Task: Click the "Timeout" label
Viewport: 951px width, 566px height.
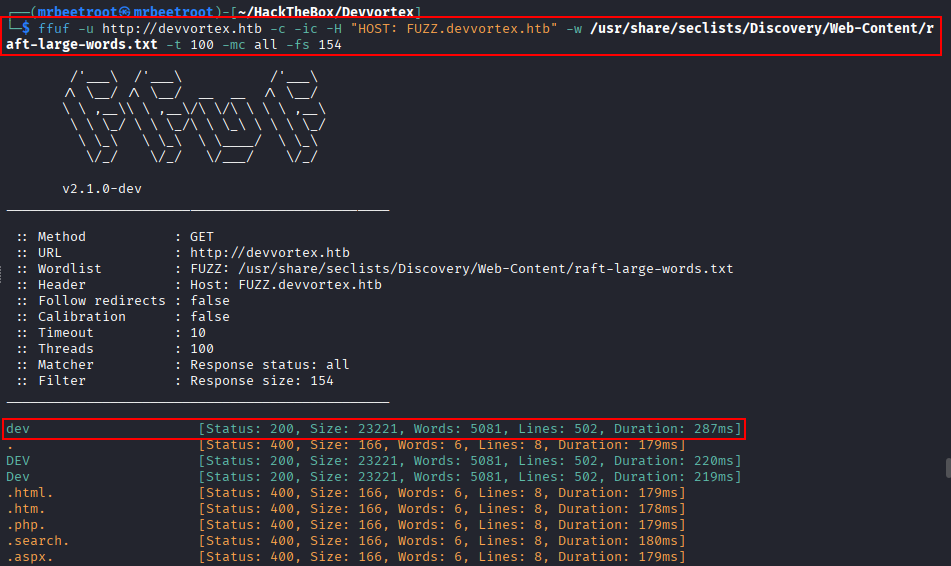Action: [x=66, y=332]
